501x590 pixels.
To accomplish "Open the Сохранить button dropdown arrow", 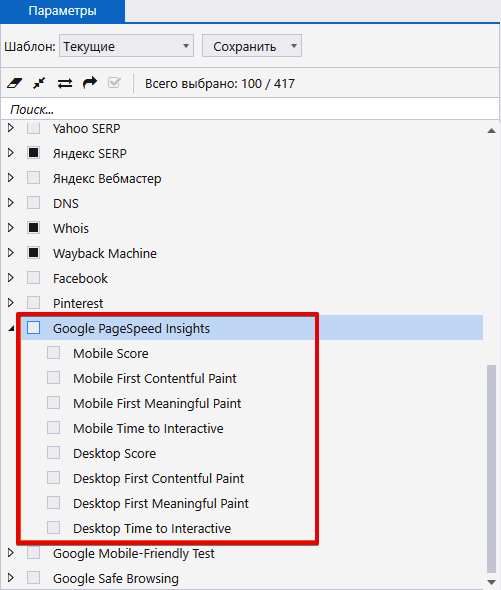I will [294, 46].
